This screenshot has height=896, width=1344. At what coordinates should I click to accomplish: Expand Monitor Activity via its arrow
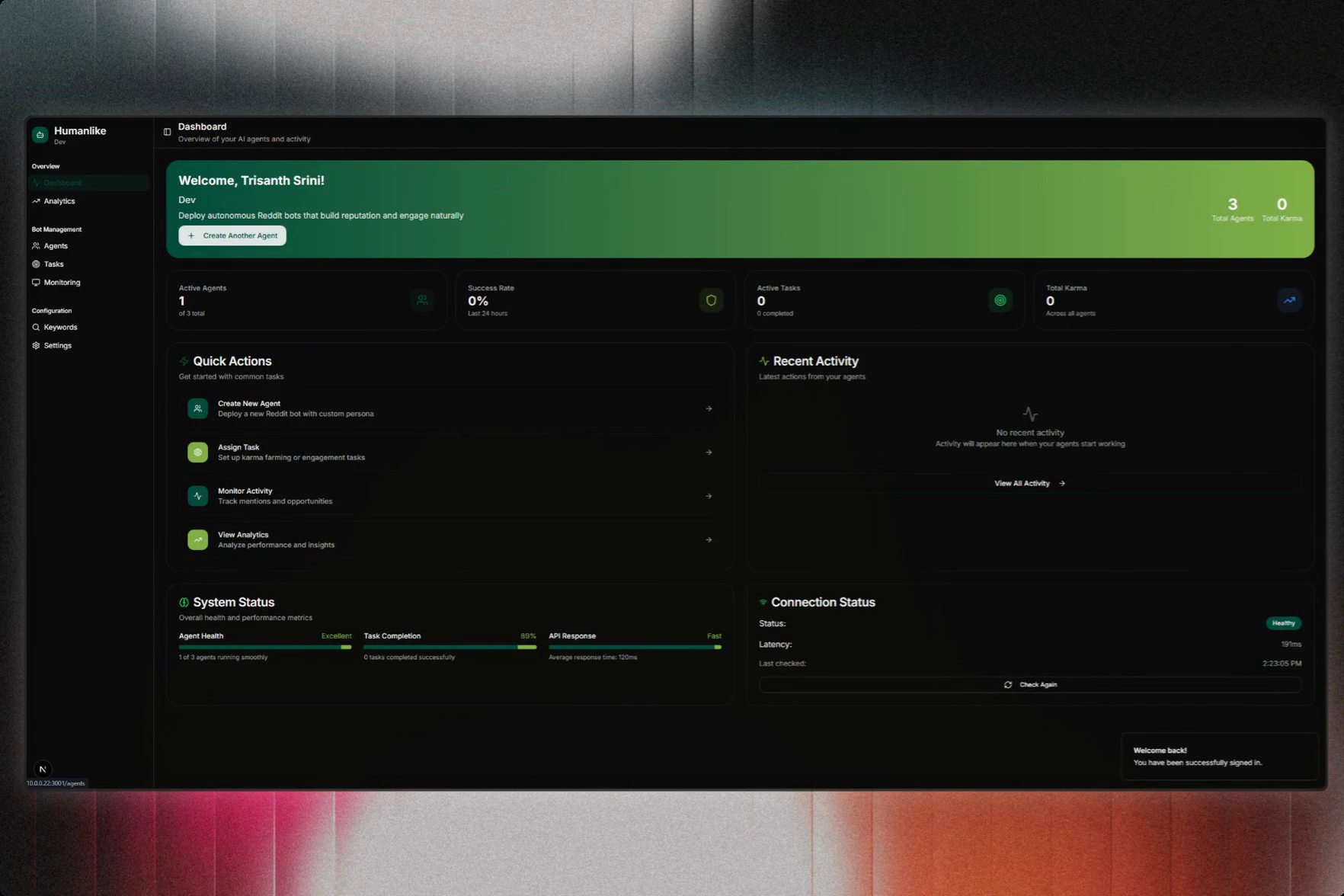709,496
